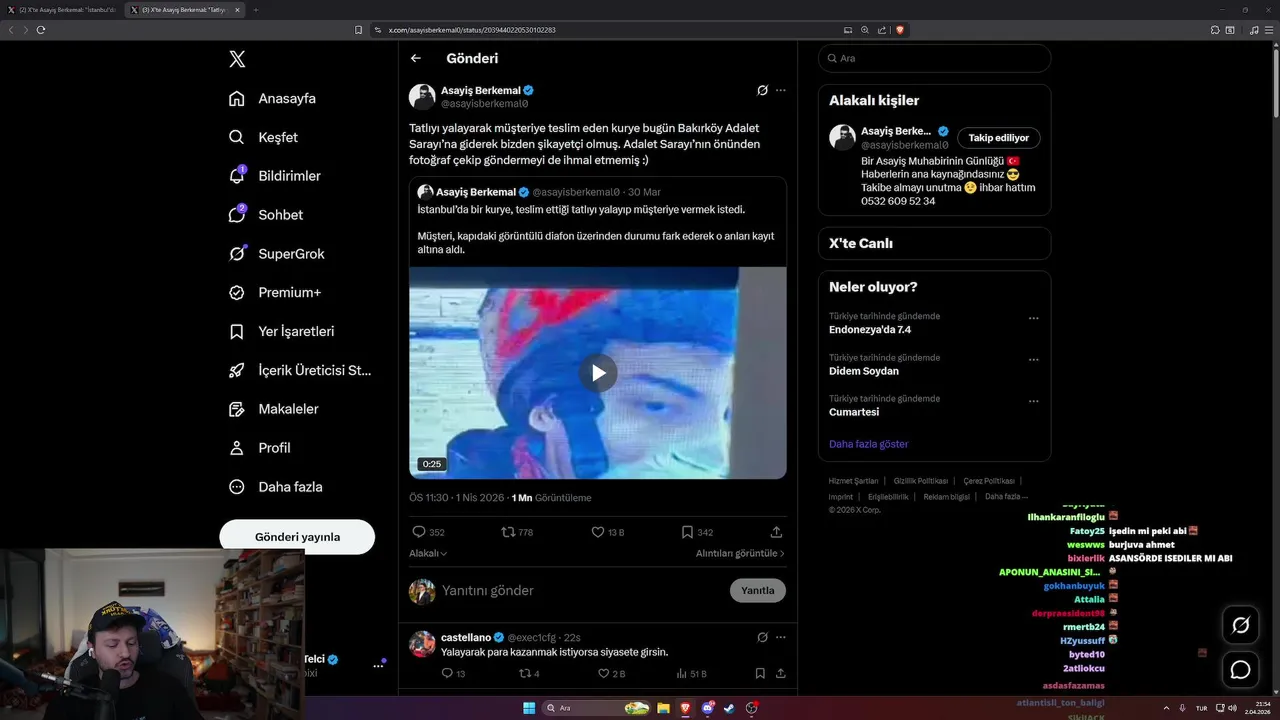Bookmark page icon in address bar

click(x=359, y=30)
